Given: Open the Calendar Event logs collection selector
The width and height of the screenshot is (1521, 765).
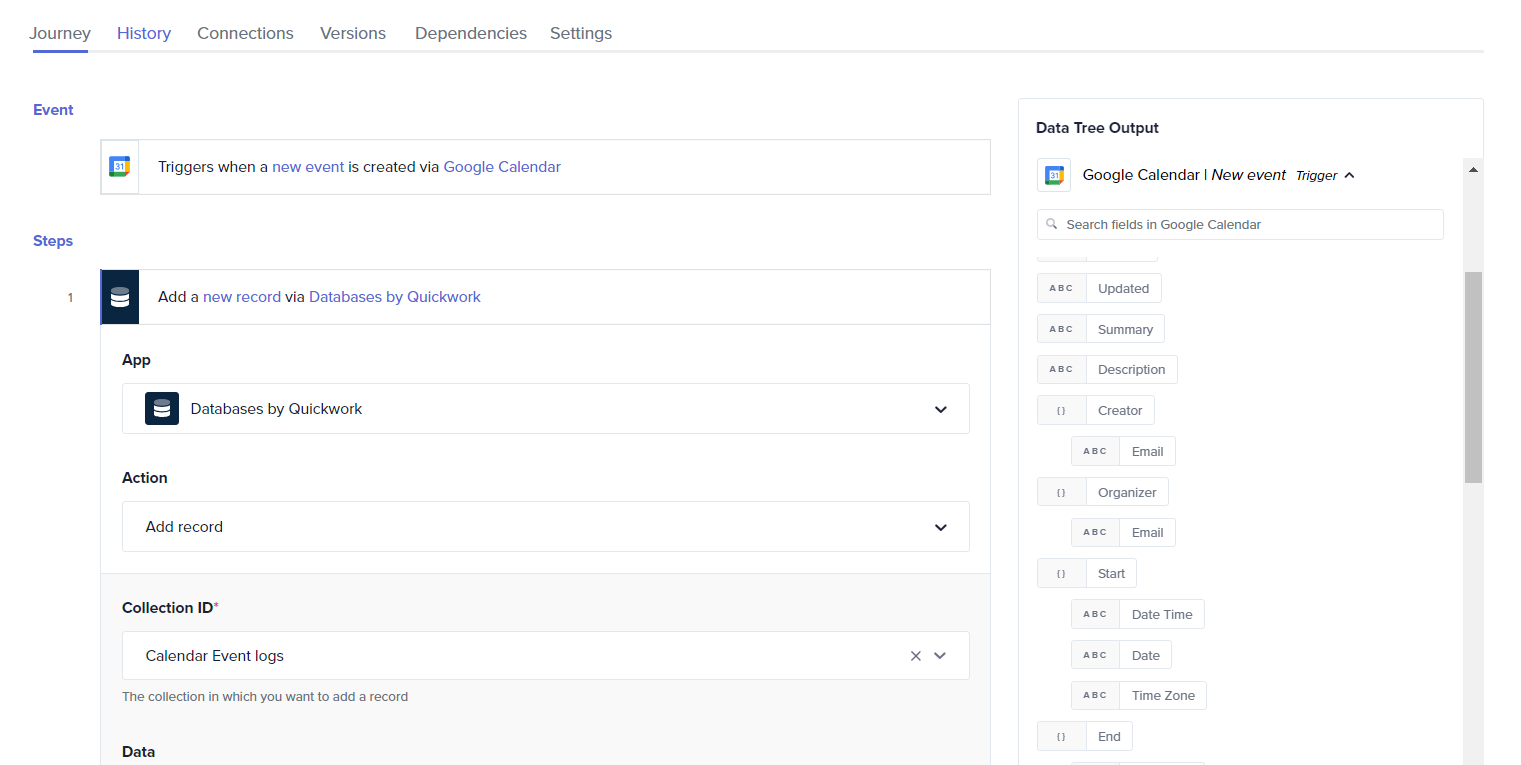Looking at the screenshot, I should pyautogui.click(x=545, y=655).
